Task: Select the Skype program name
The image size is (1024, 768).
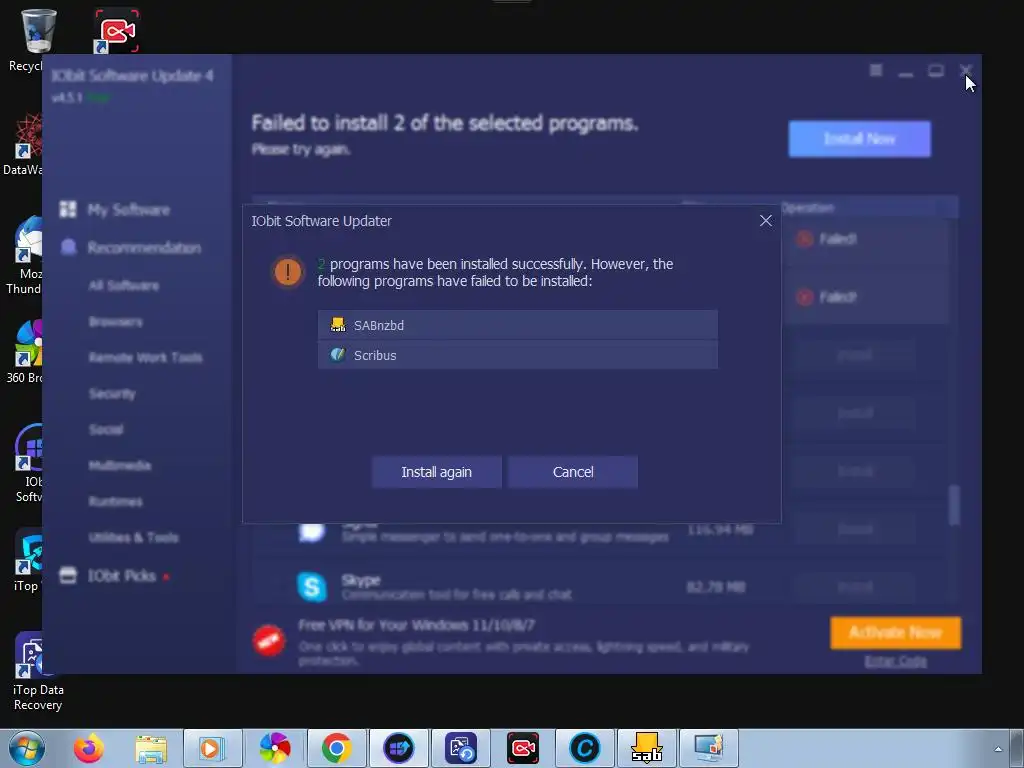Action: click(x=360, y=580)
